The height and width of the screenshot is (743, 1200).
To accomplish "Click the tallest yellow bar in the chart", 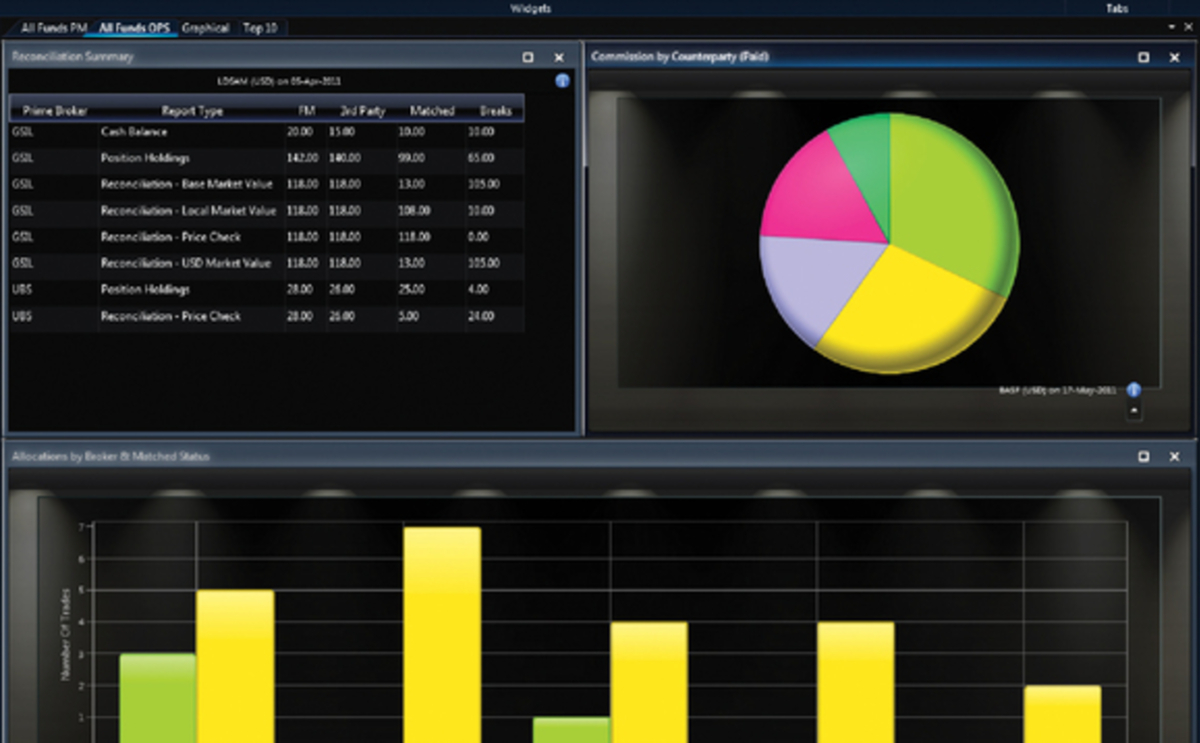I will click(x=442, y=630).
